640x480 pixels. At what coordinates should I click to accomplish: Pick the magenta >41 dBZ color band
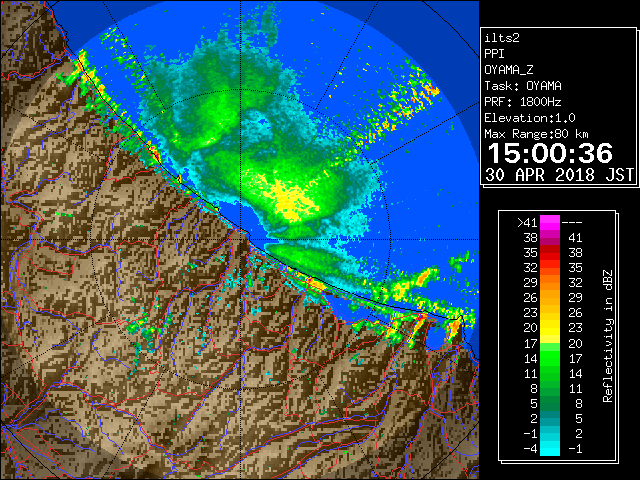pos(550,222)
